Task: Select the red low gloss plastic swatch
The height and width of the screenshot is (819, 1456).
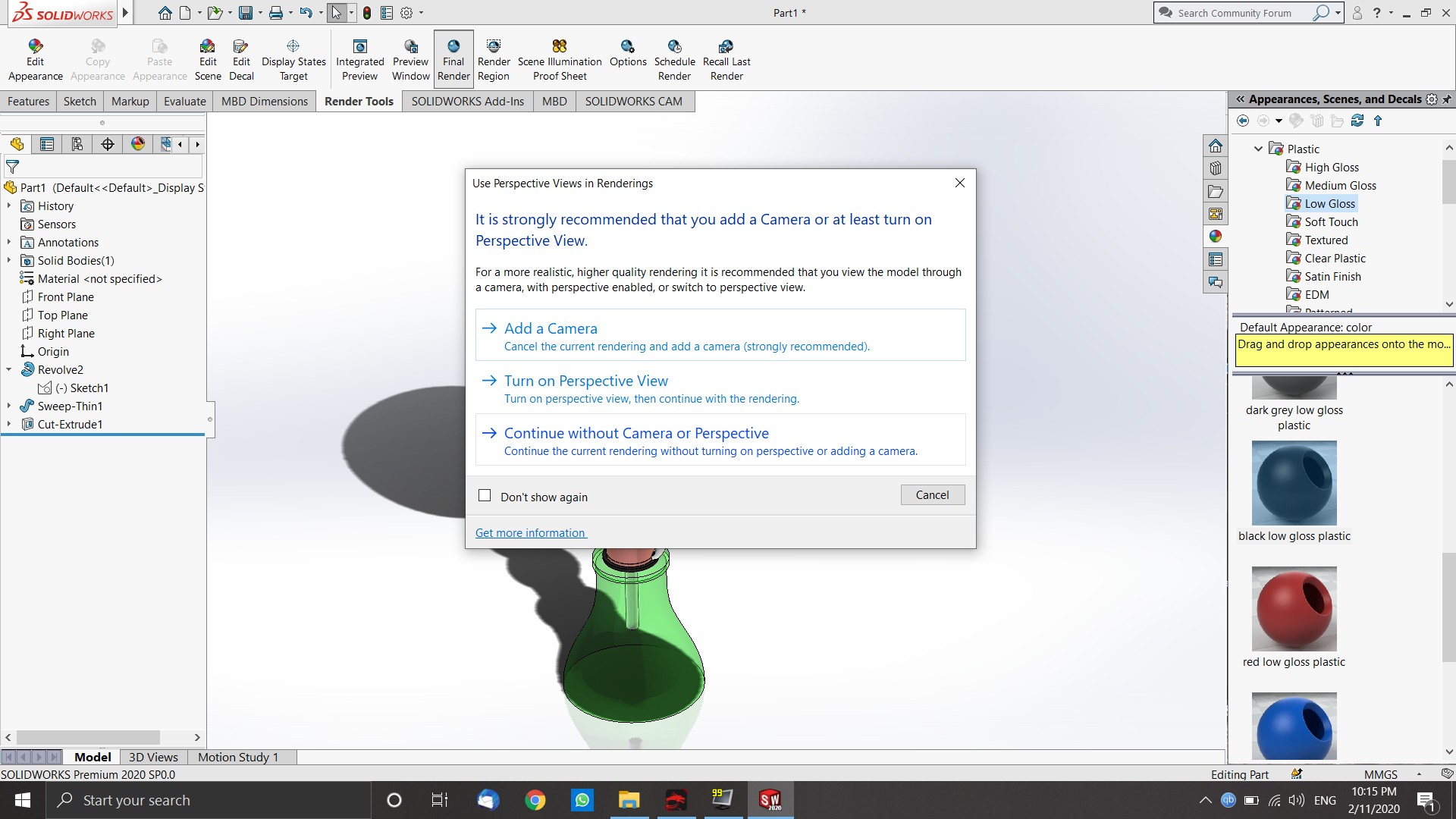Action: (x=1294, y=609)
